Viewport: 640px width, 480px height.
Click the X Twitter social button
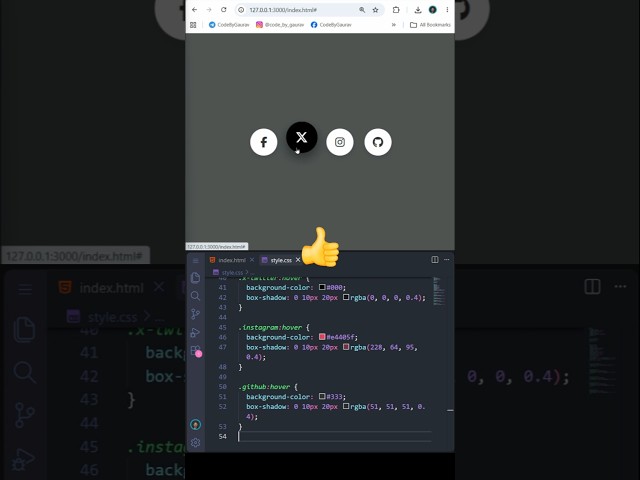coord(302,137)
